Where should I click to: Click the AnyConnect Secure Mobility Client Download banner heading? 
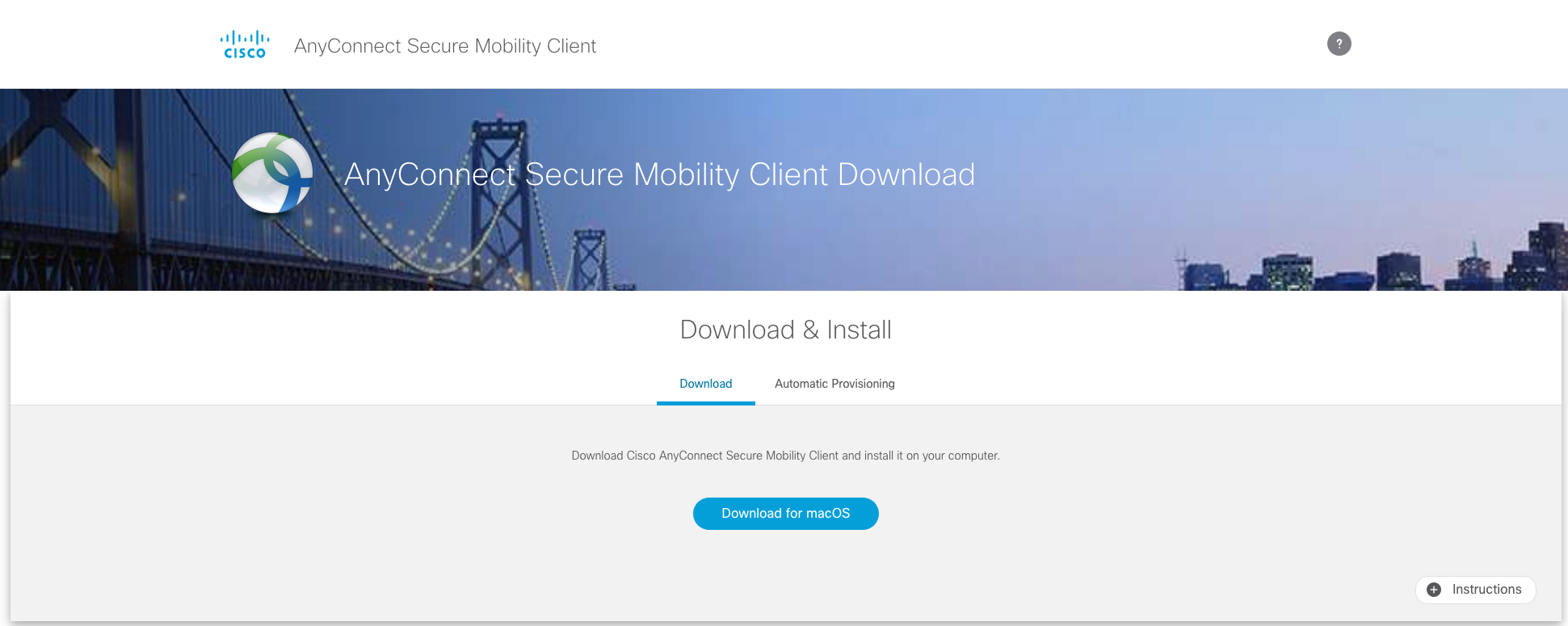[659, 174]
